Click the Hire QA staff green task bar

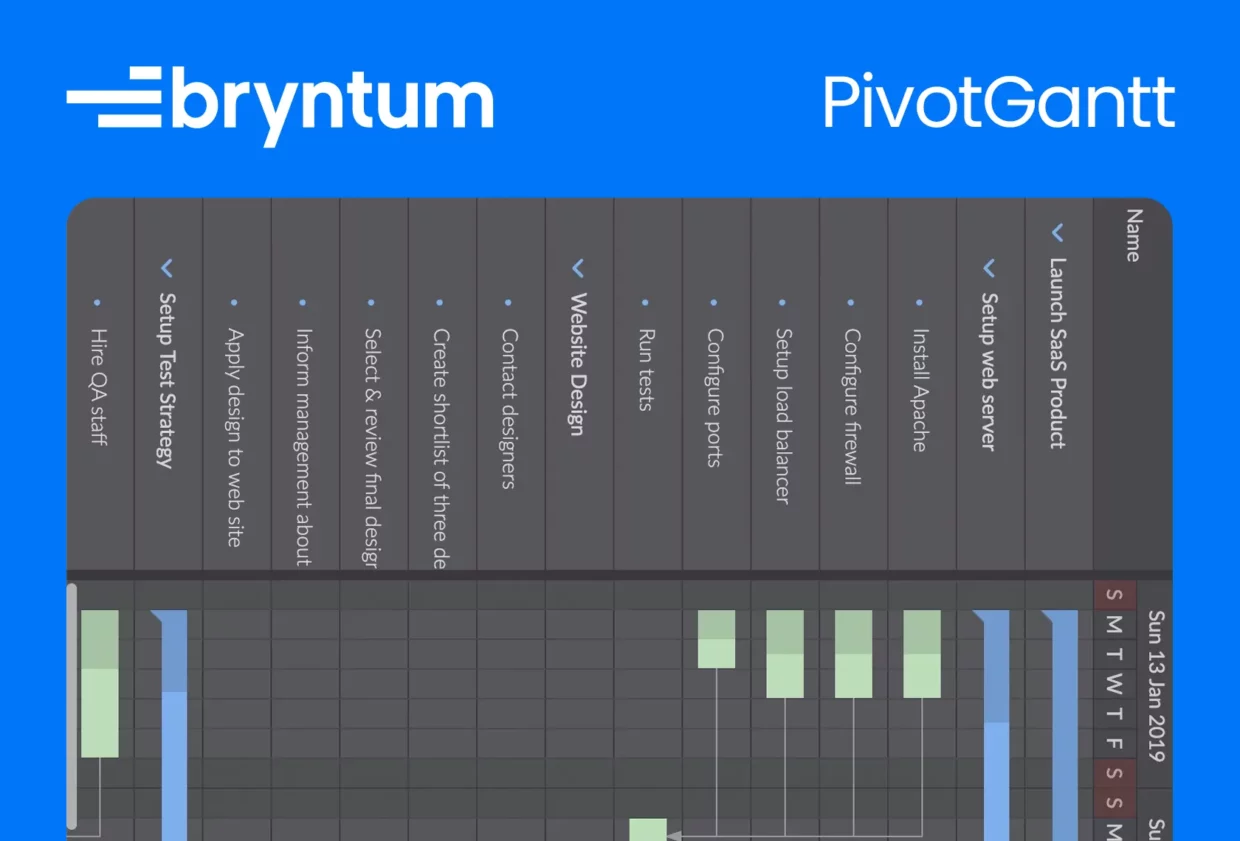100,683
